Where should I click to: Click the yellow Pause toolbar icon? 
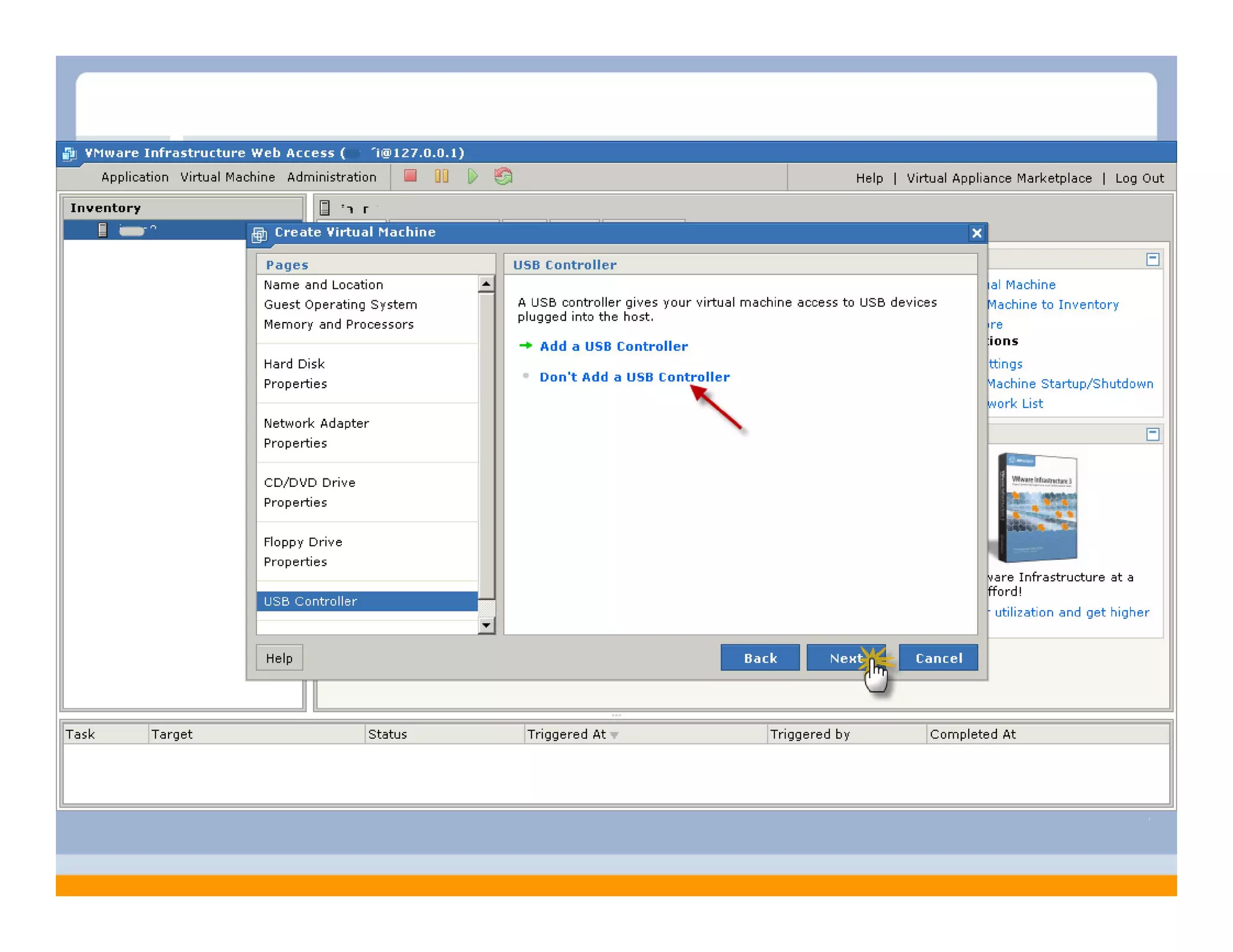[x=441, y=176]
